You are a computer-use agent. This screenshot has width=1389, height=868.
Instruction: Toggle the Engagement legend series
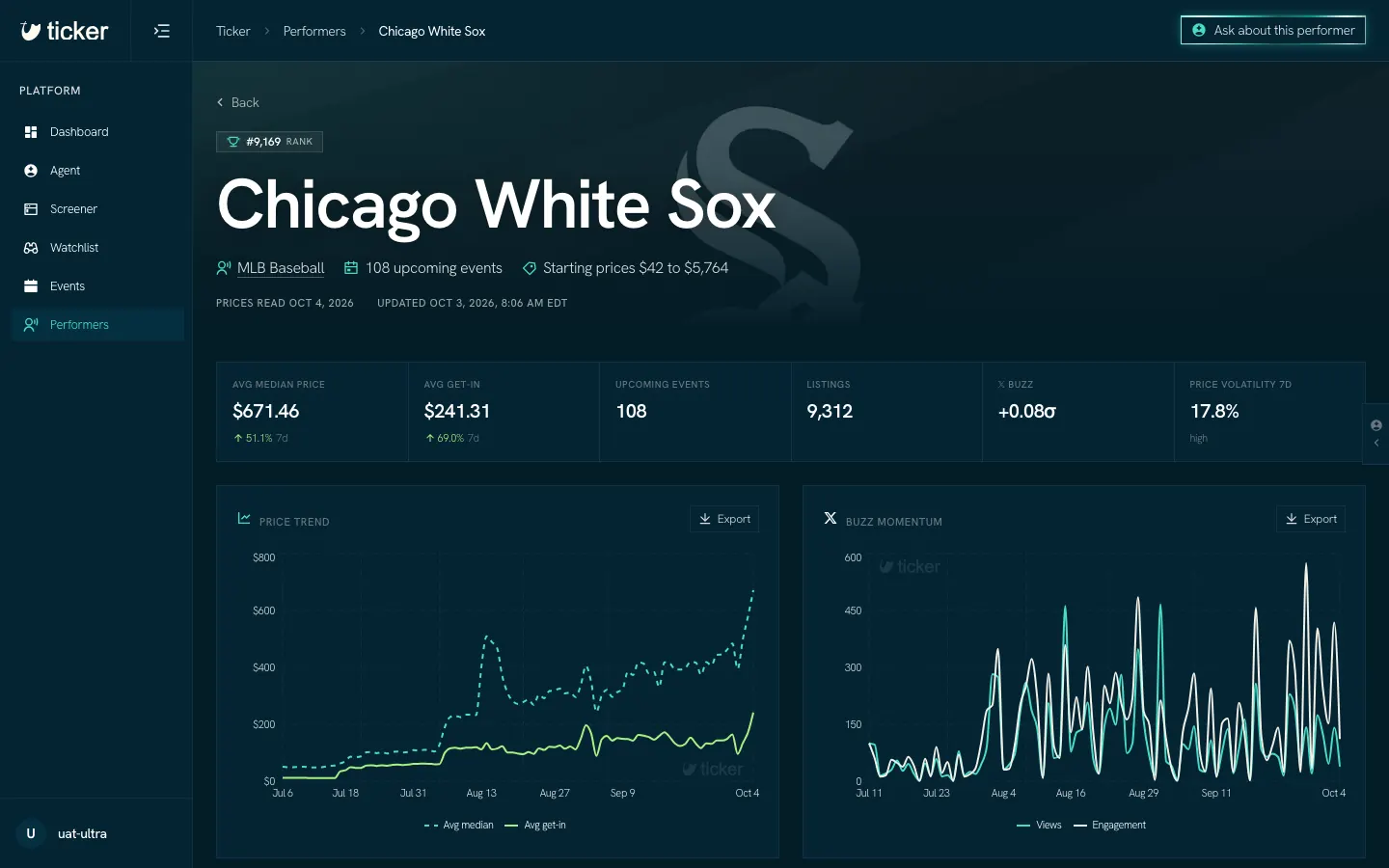pyautogui.click(x=1109, y=826)
